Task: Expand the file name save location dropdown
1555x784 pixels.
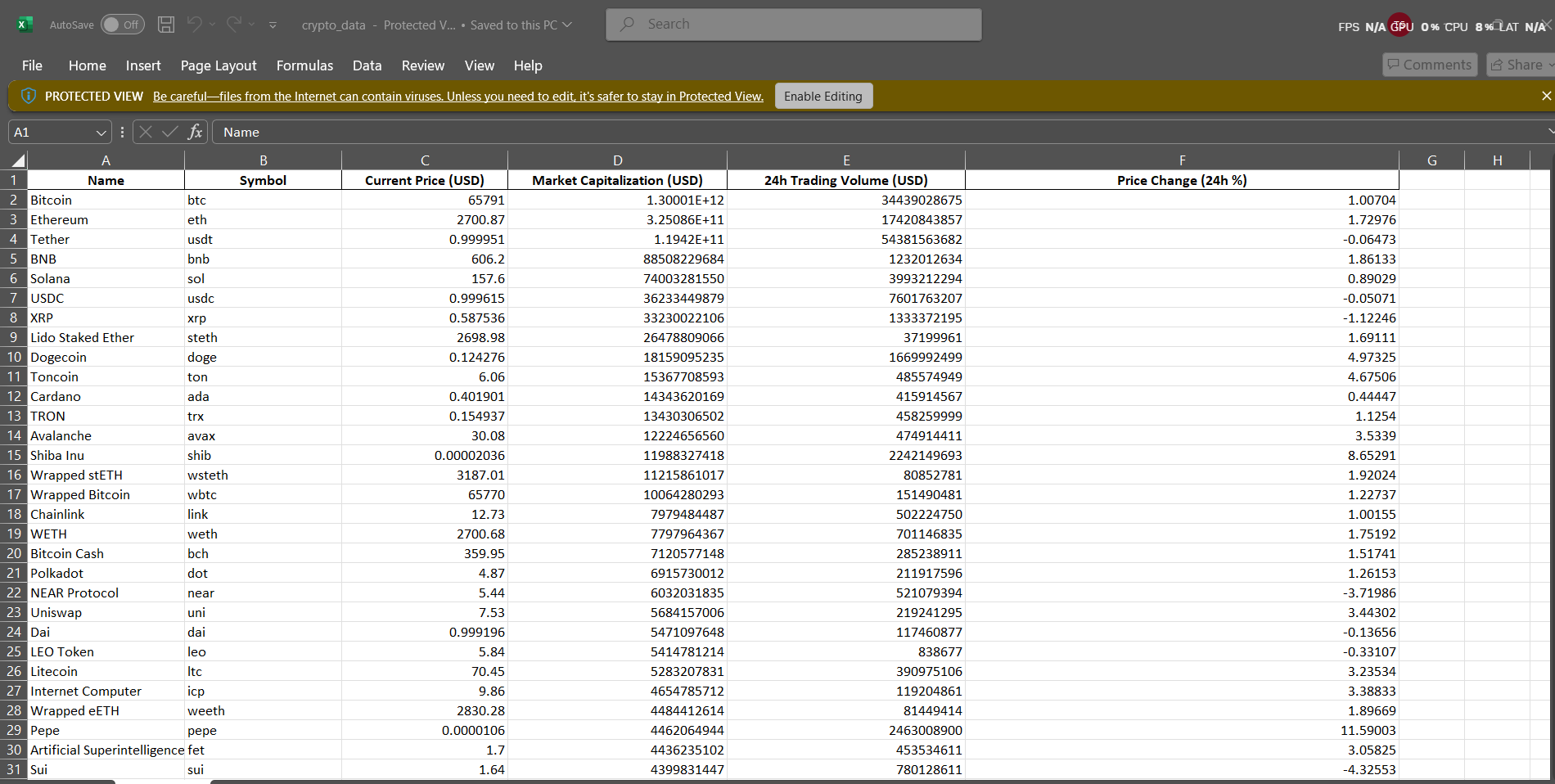Action: 567,25
